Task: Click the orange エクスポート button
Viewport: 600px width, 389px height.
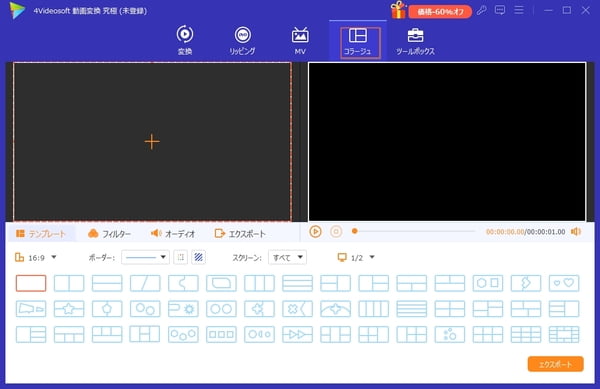Action: (x=555, y=364)
